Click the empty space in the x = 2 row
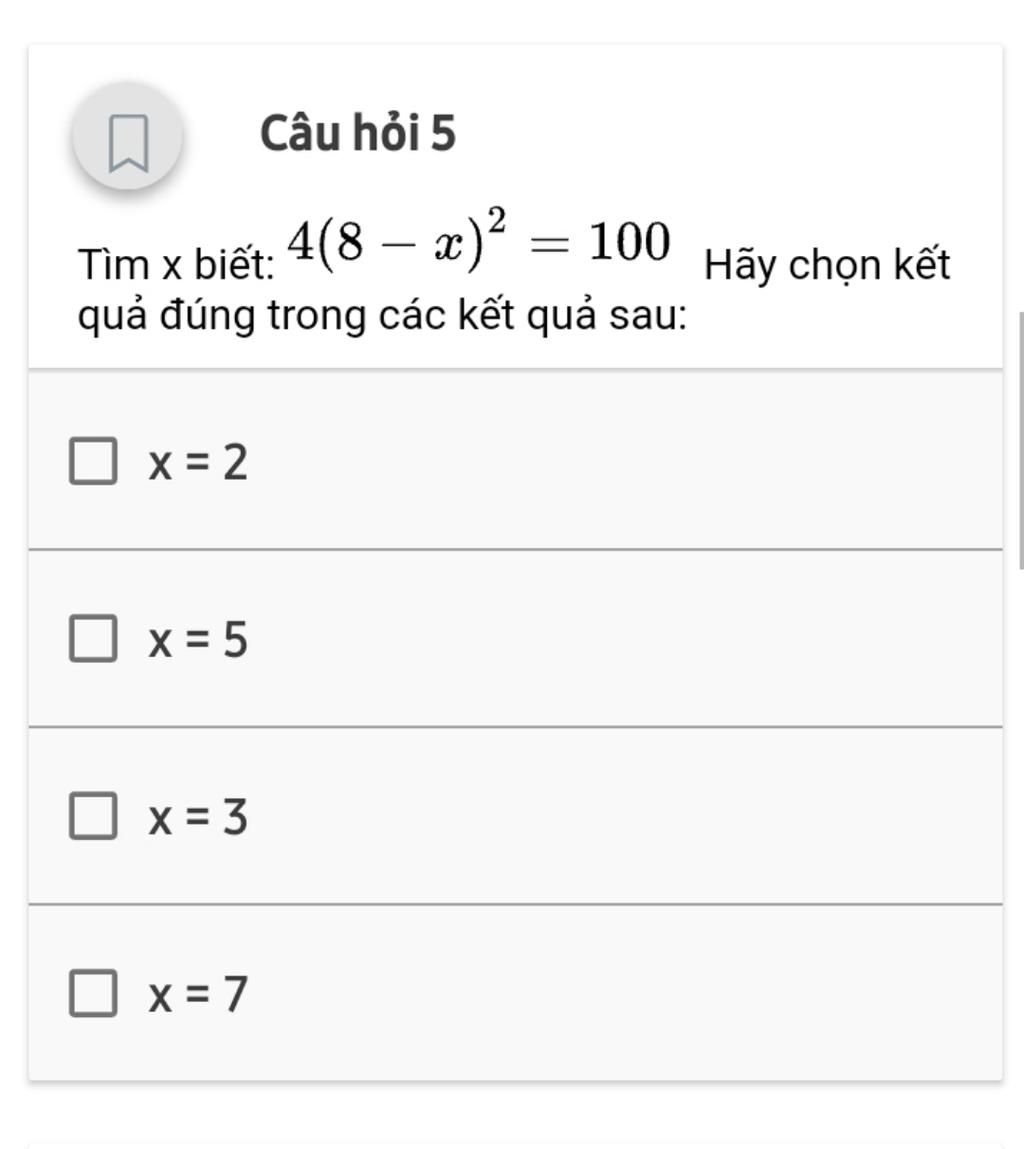The width and height of the screenshot is (1024, 1149). tap(623, 461)
